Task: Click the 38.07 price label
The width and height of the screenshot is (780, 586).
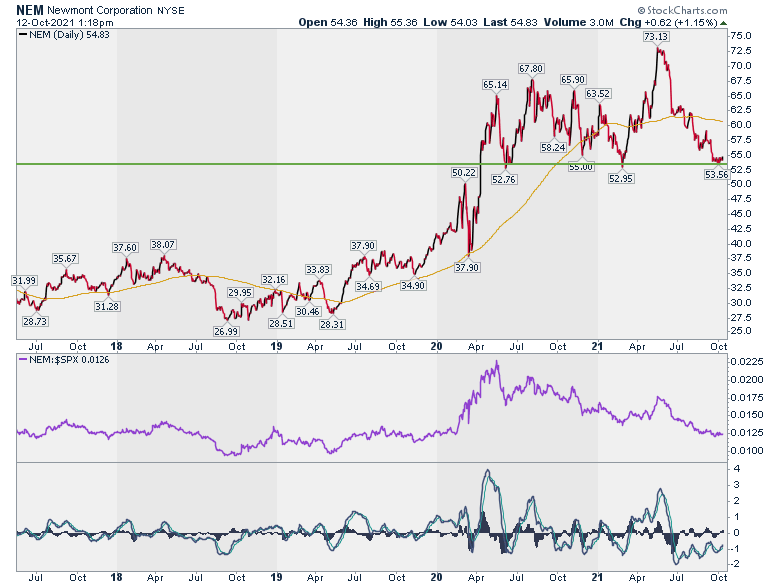Action: (x=163, y=244)
